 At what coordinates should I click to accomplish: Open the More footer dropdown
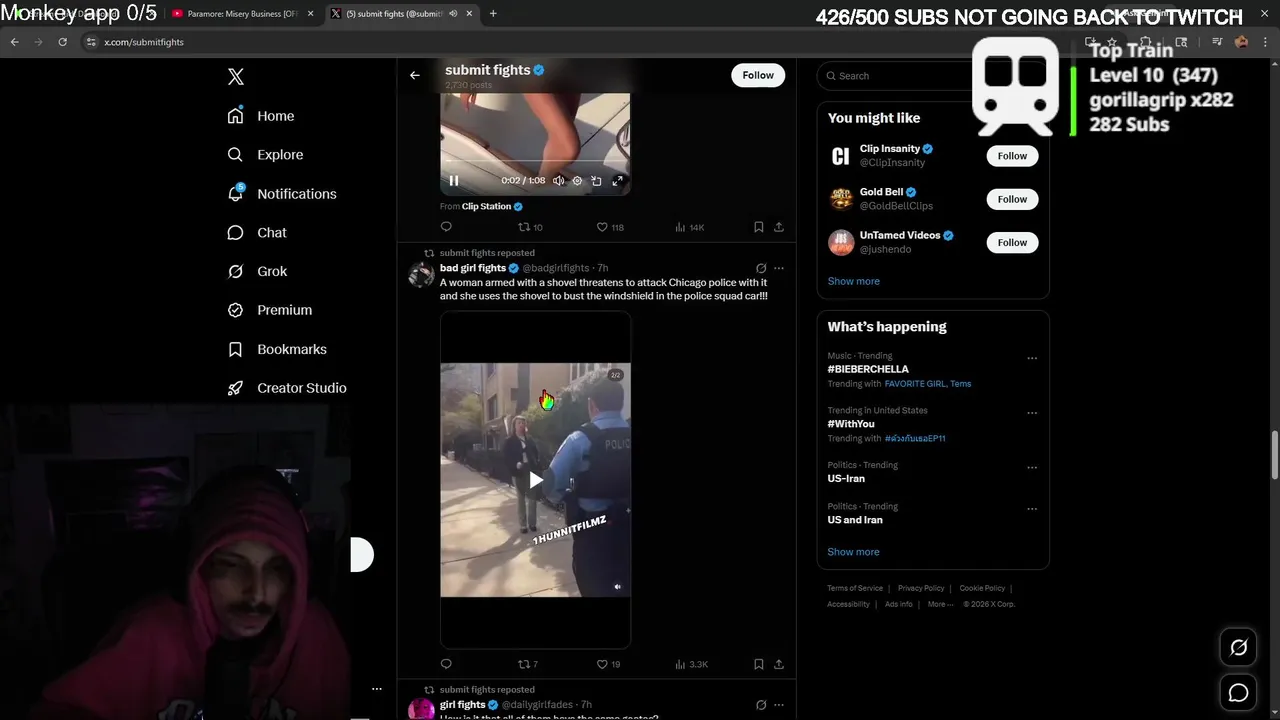coord(939,604)
